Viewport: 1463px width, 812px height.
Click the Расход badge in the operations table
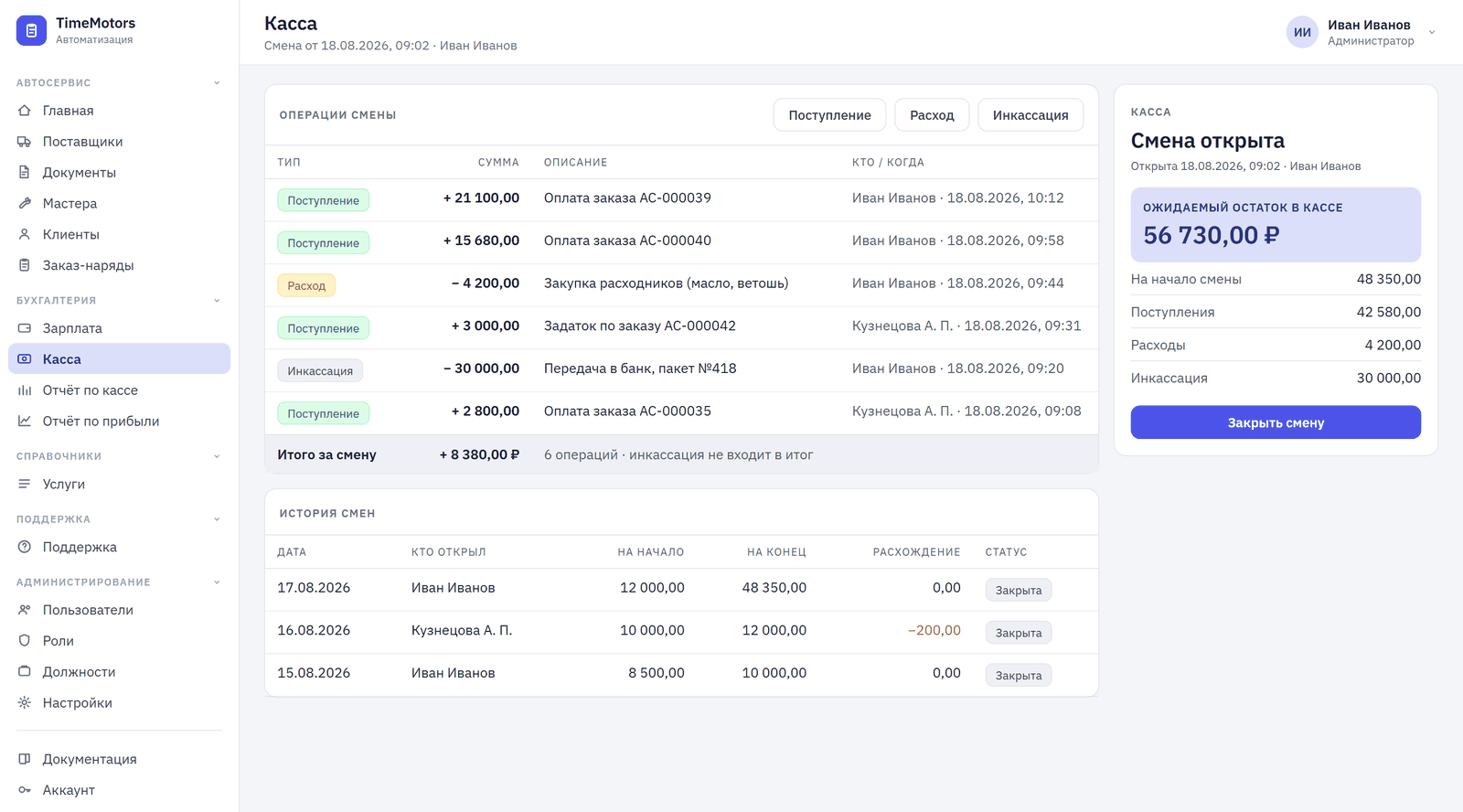[x=306, y=286]
